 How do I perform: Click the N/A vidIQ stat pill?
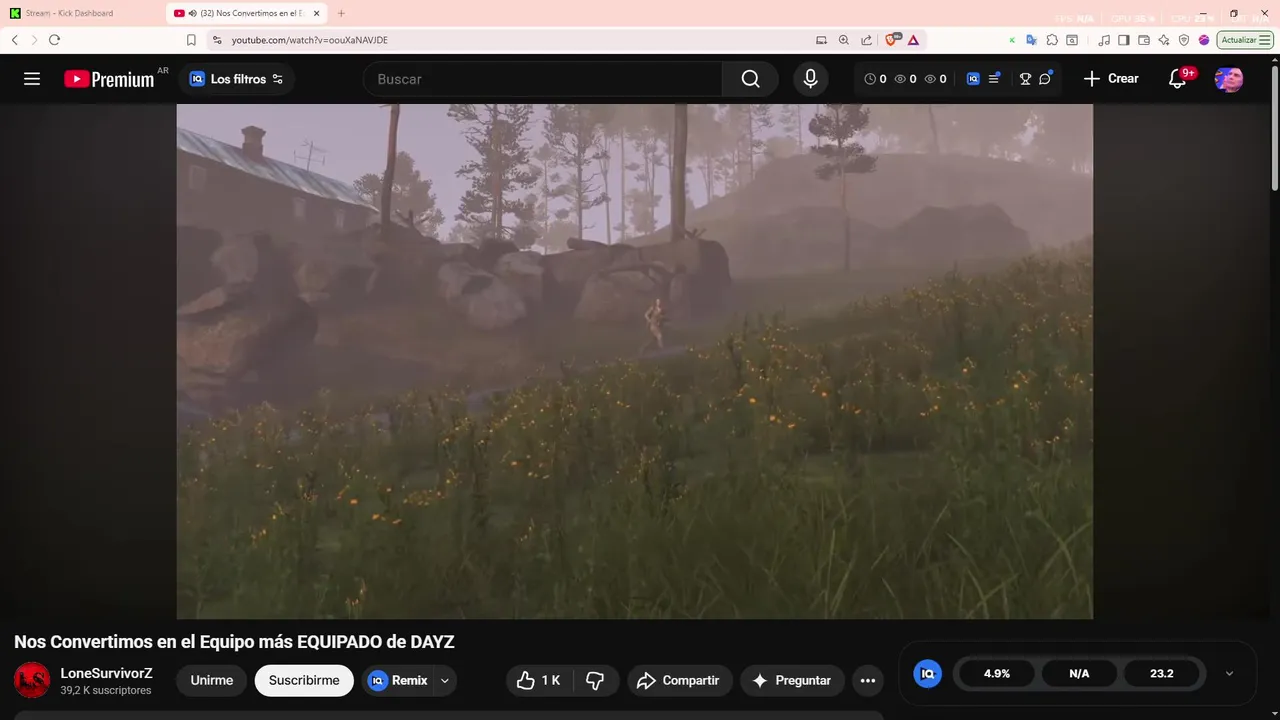point(1079,673)
